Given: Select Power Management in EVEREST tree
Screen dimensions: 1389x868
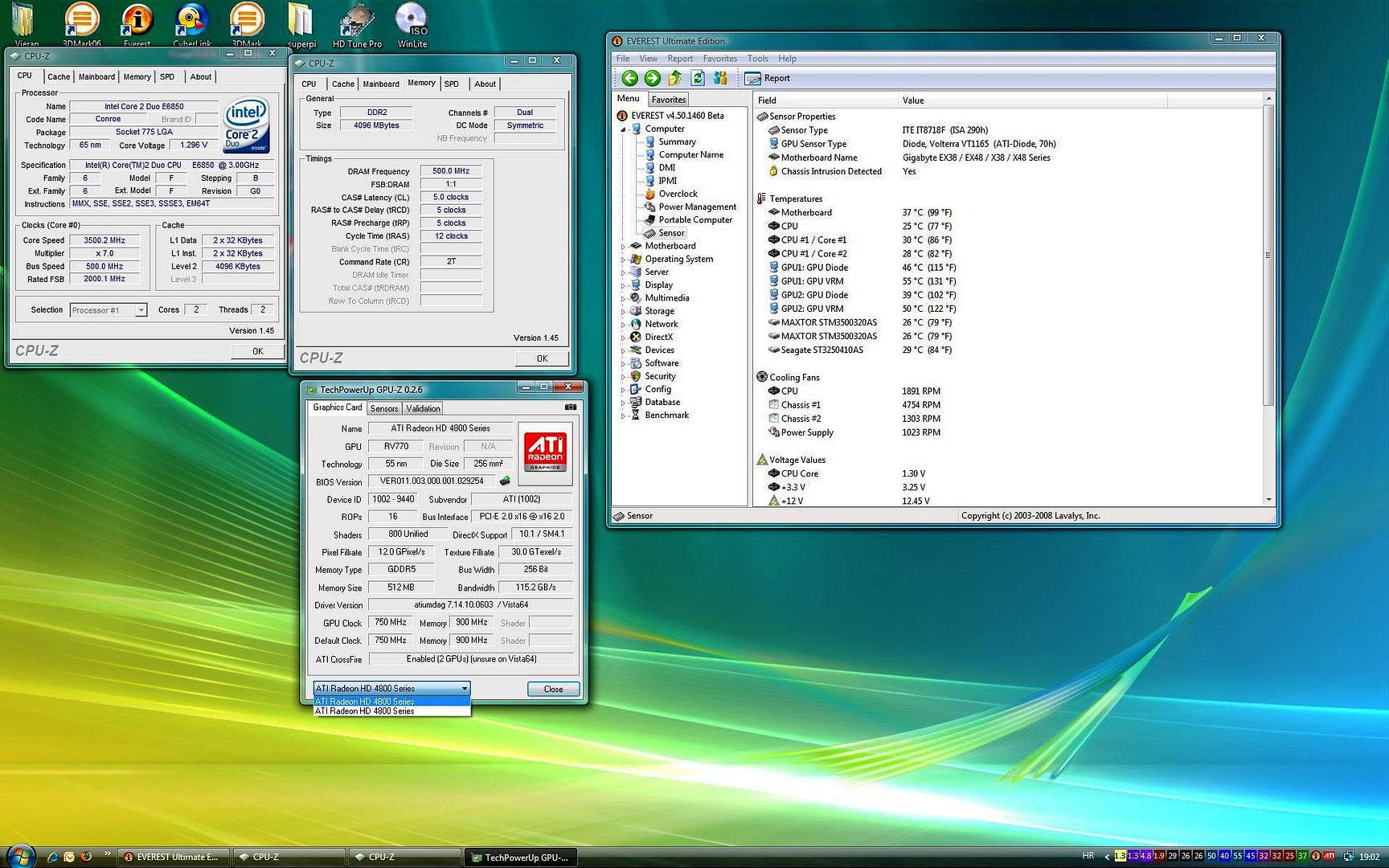Looking at the screenshot, I should pyautogui.click(x=697, y=207).
